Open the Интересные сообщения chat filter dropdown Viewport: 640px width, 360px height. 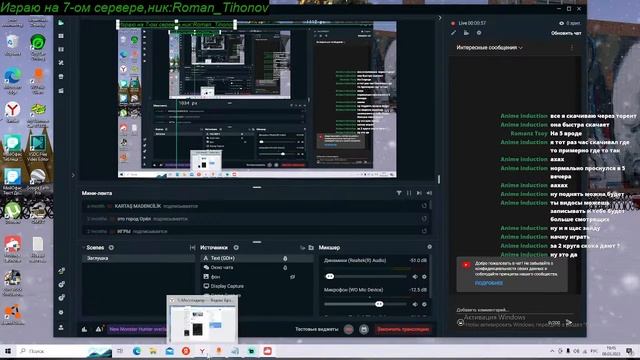(489, 48)
